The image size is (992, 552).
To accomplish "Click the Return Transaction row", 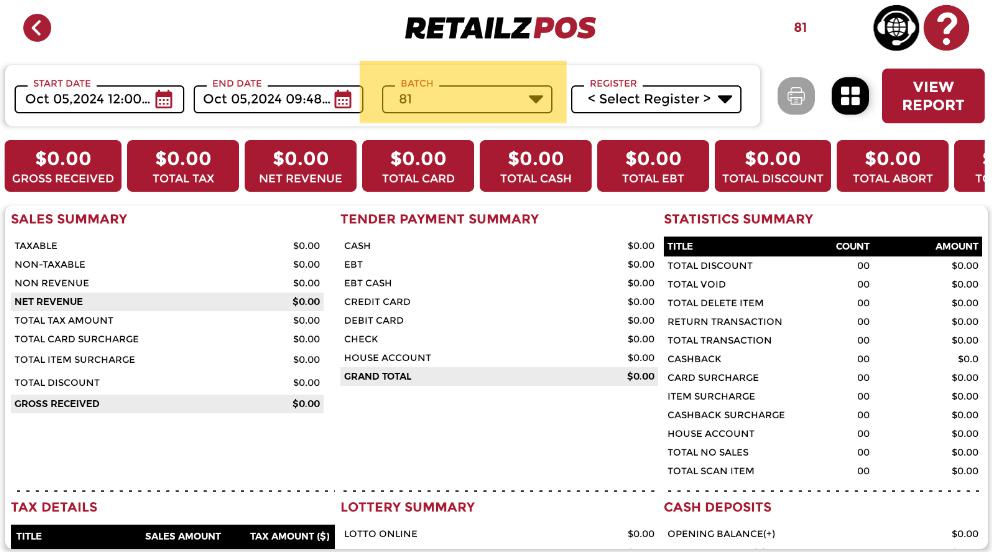I will coord(822,322).
